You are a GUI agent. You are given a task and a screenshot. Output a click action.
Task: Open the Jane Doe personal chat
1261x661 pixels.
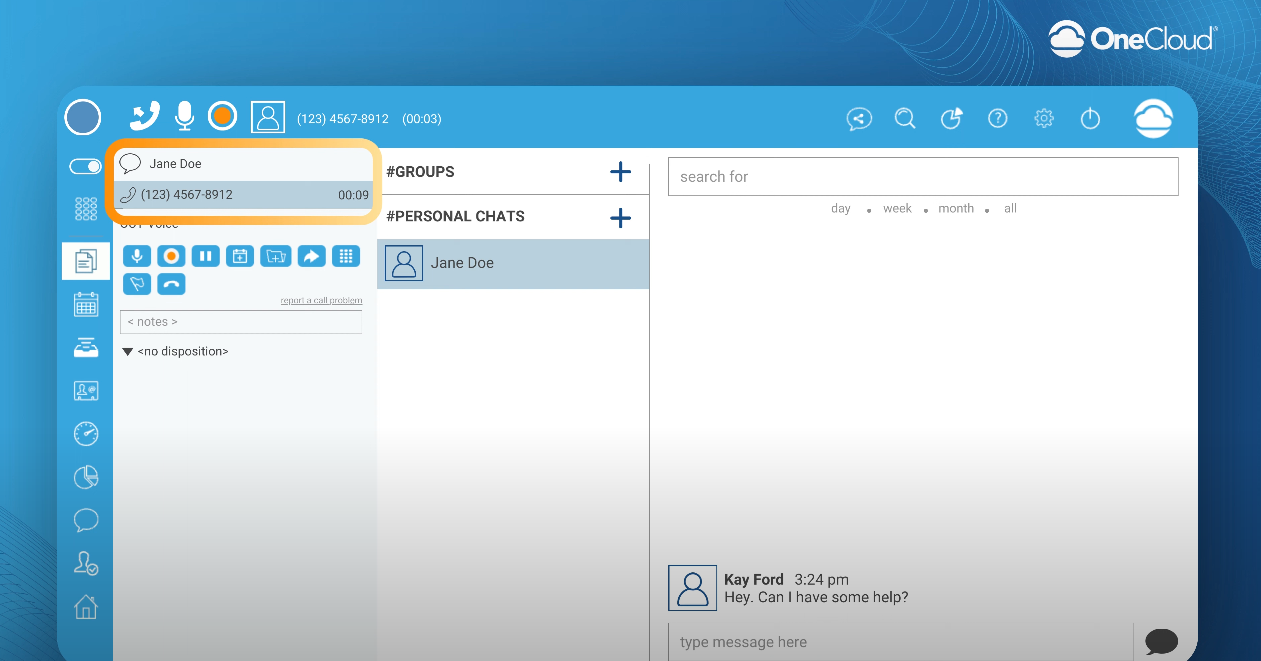(x=513, y=264)
